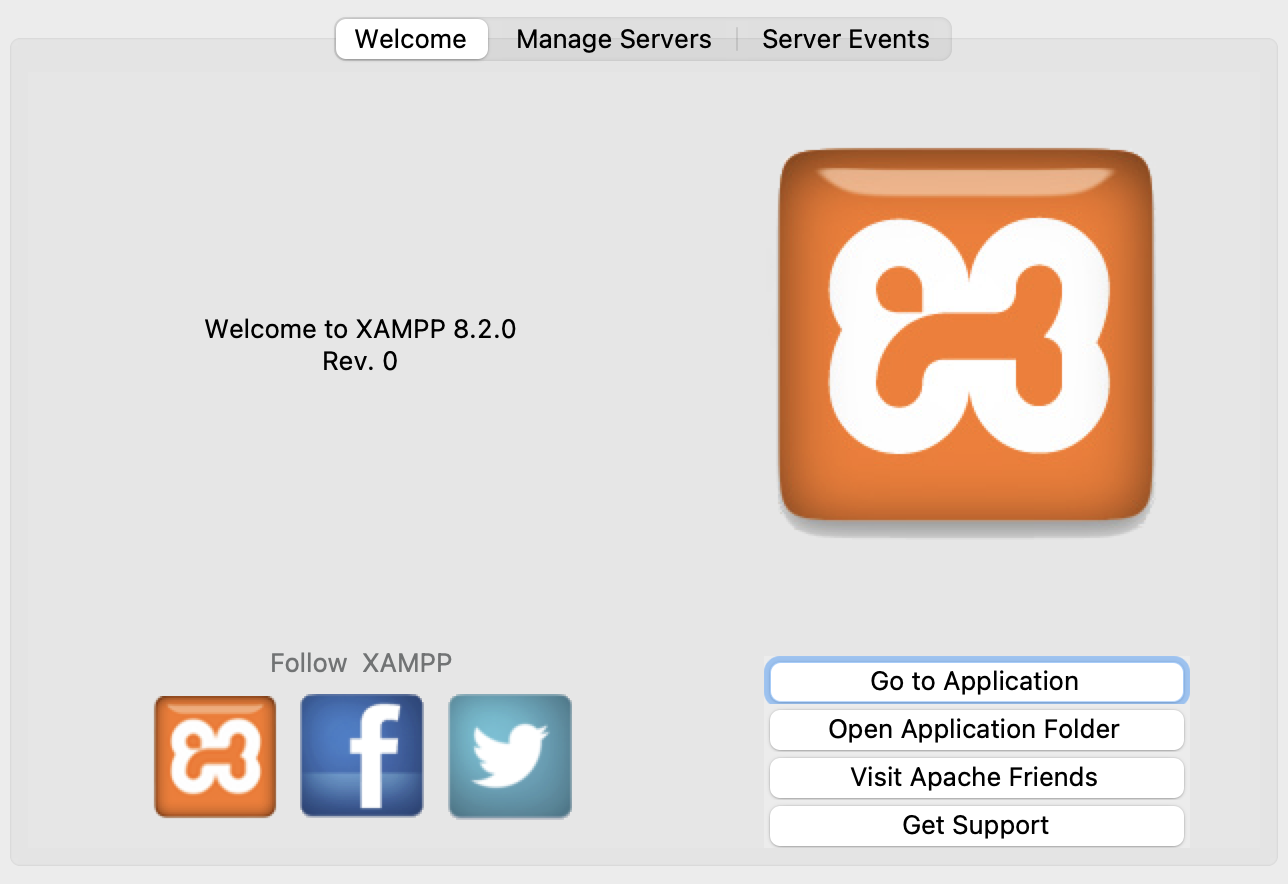The image size is (1288, 884).
Task: Switch to the Manage Servers tab
Action: (x=614, y=39)
